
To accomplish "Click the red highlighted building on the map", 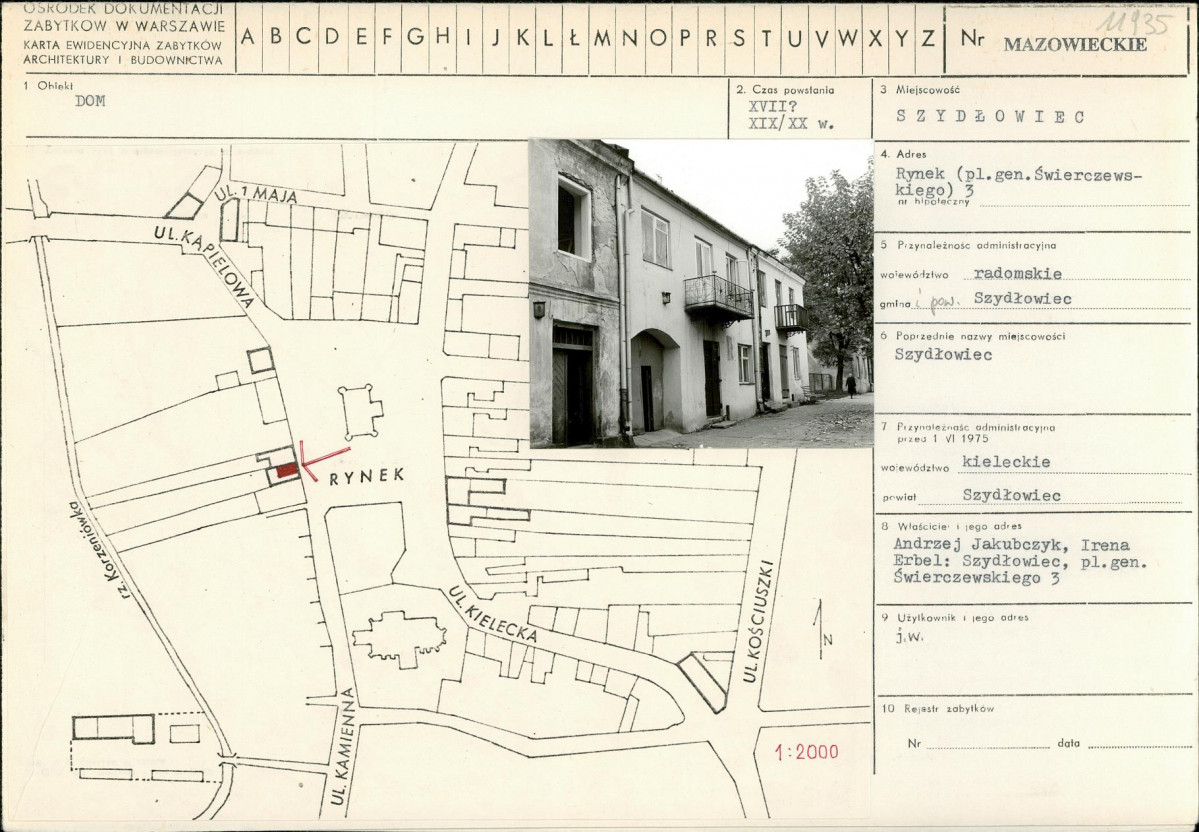I will click(x=286, y=469).
